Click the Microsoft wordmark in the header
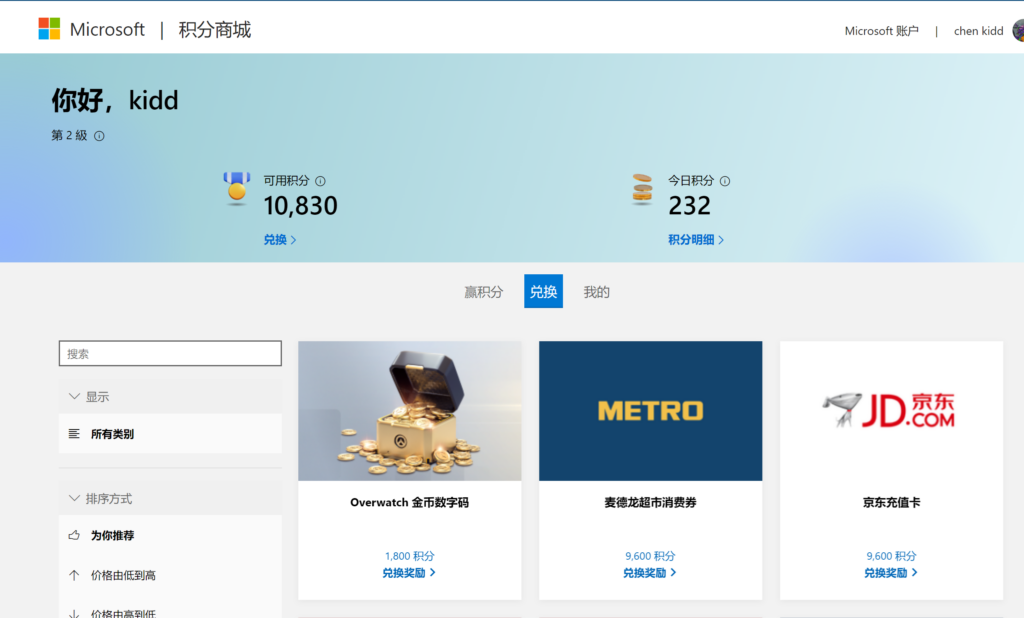Screen dimensions: 1024x618 pyautogui.click(x=107, y=29)
